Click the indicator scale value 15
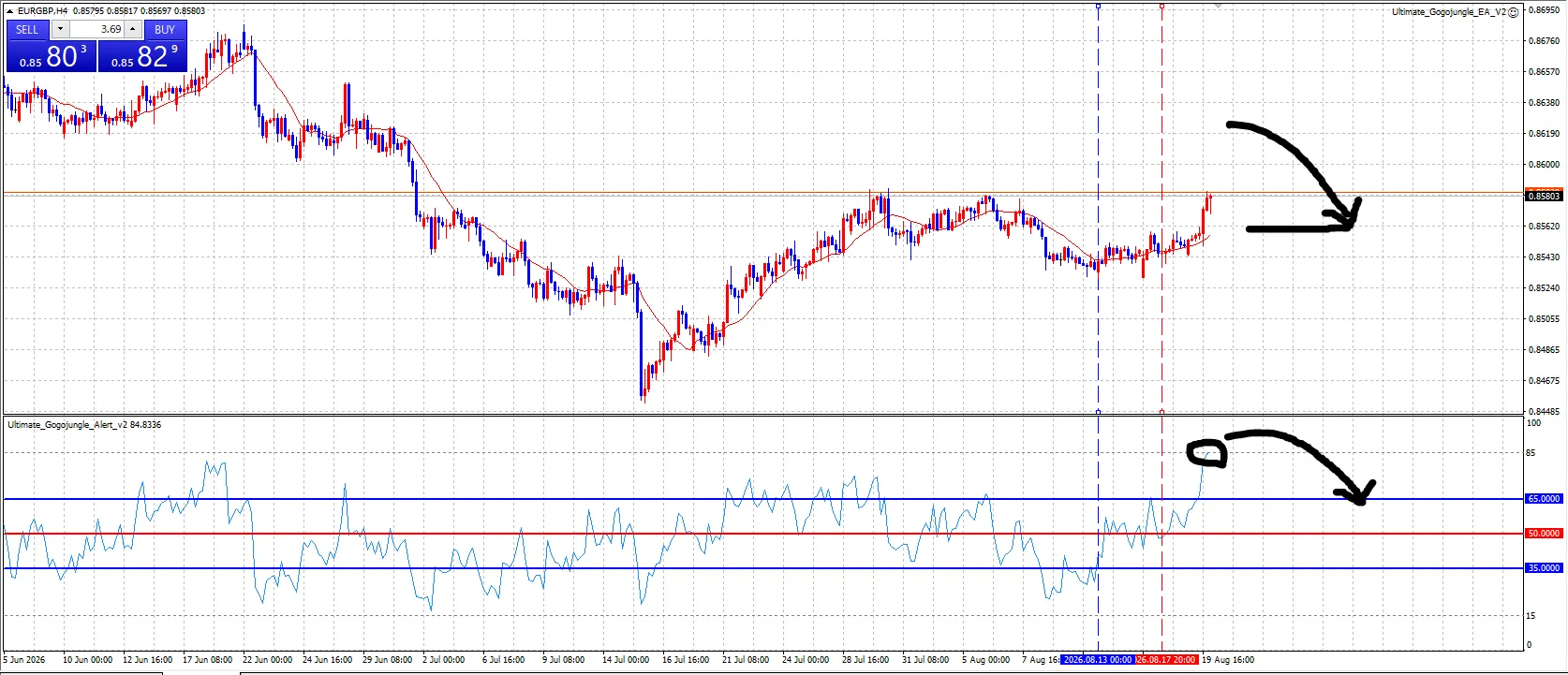 (x=1531, y=616)
